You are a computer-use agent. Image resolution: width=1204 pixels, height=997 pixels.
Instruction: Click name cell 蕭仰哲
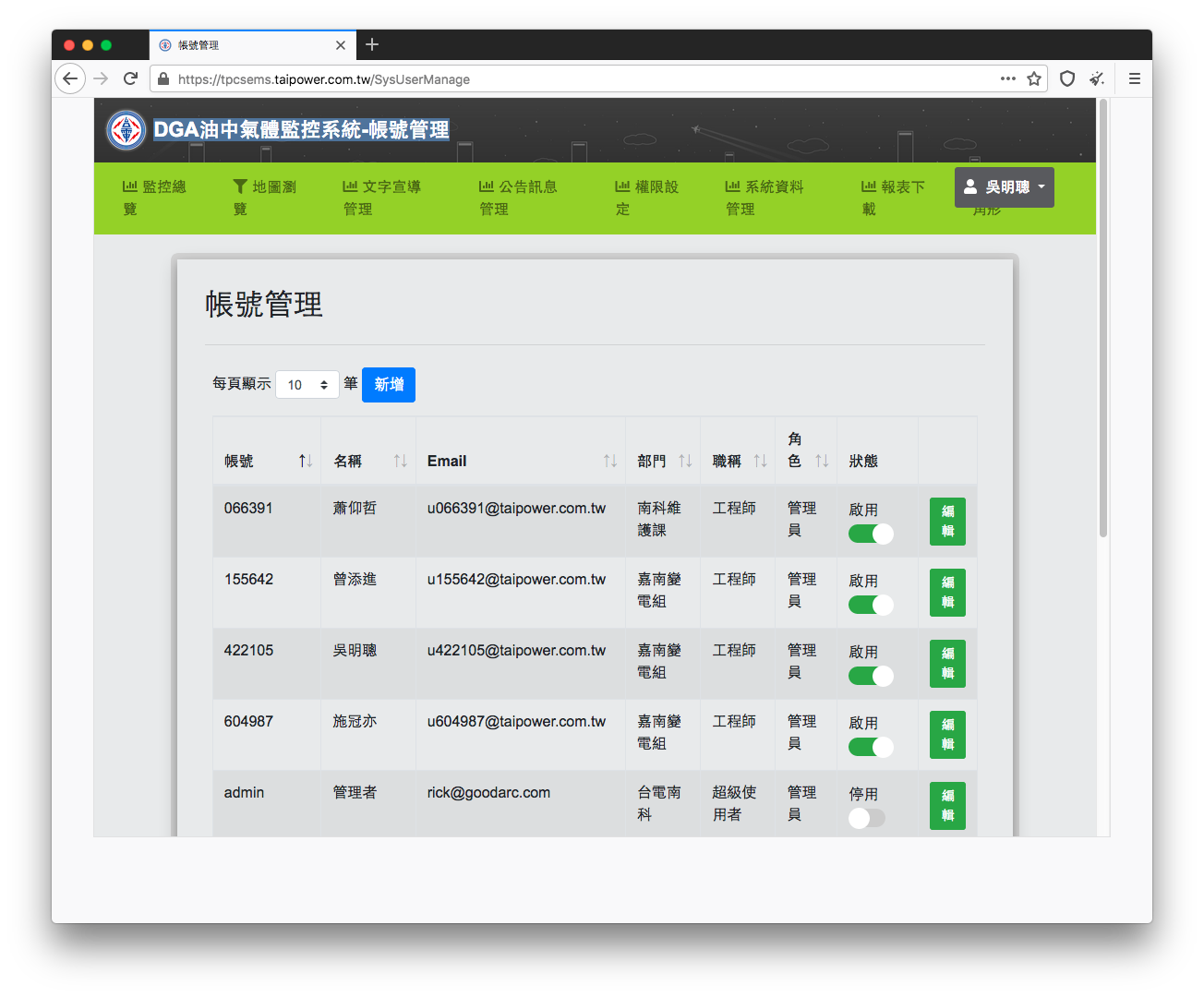[355, 508]
